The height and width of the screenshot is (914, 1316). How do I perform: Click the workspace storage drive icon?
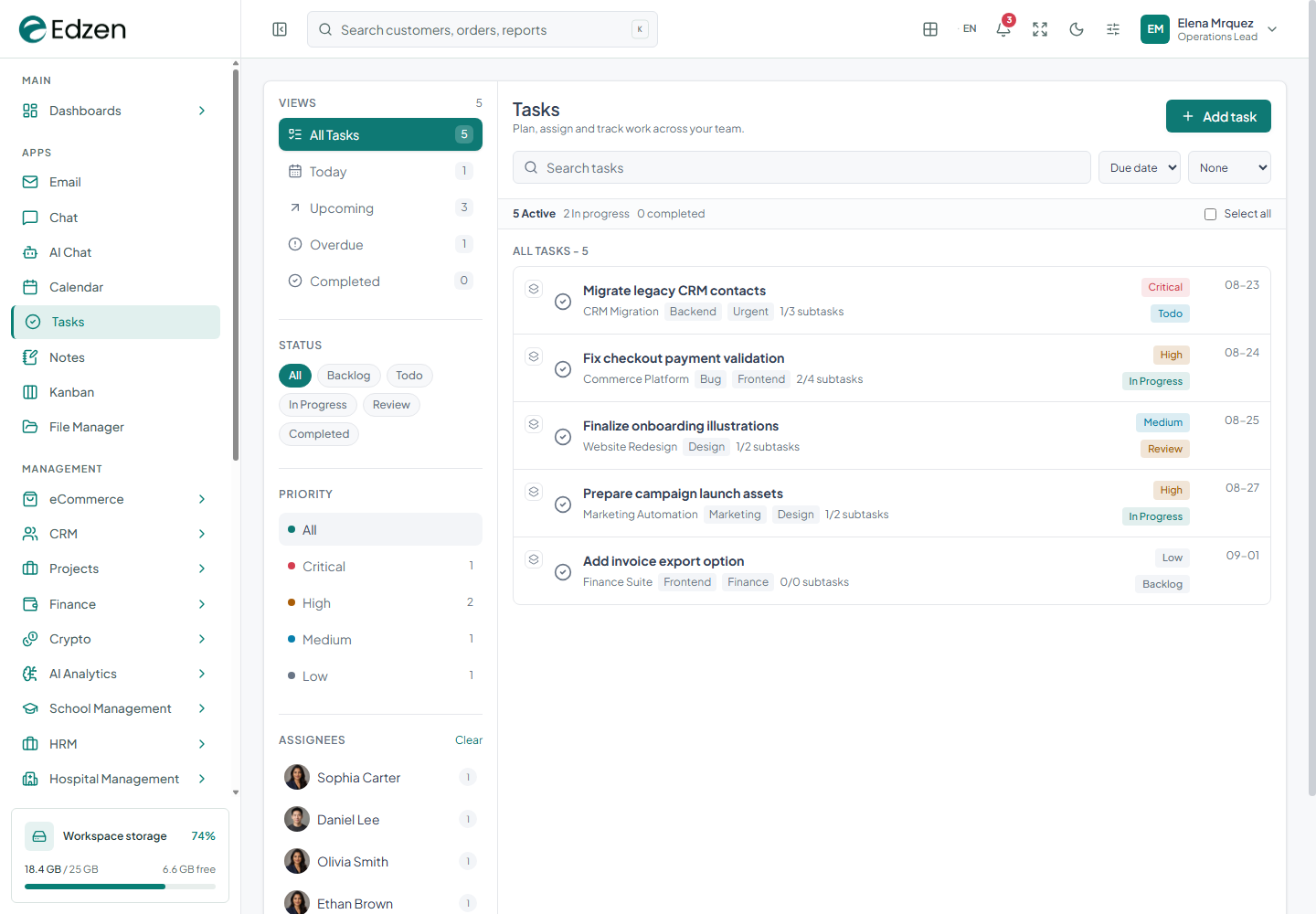pyautogui.click(x=39, y=836)
